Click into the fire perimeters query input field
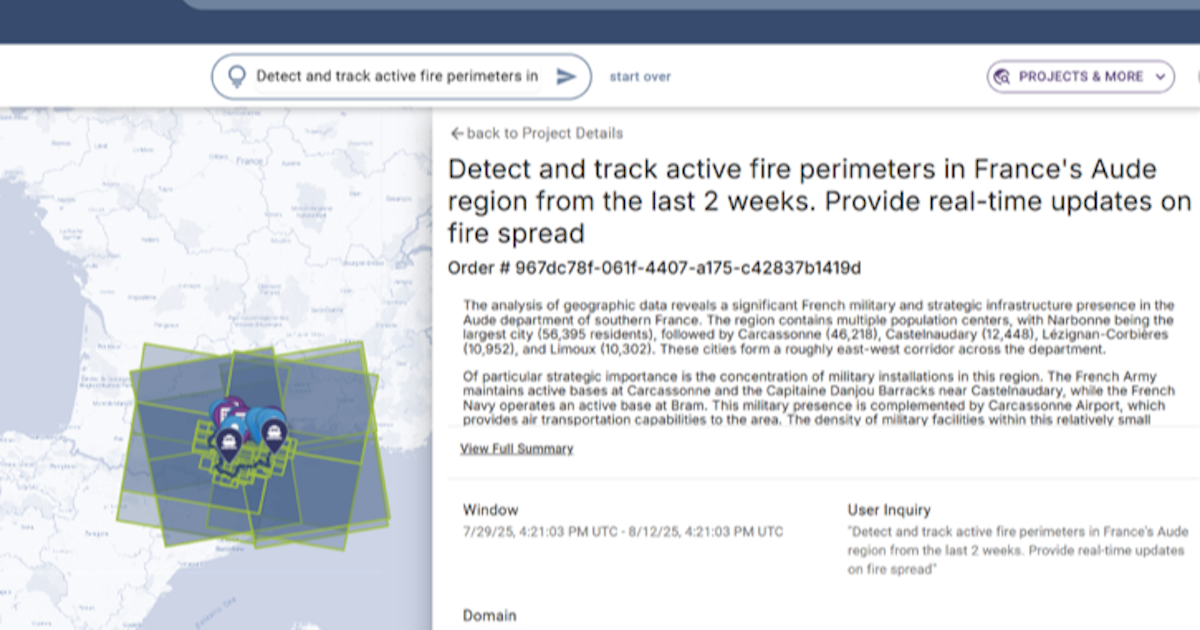Screen dimensions: 1200x630 click(x=396, y=77)
